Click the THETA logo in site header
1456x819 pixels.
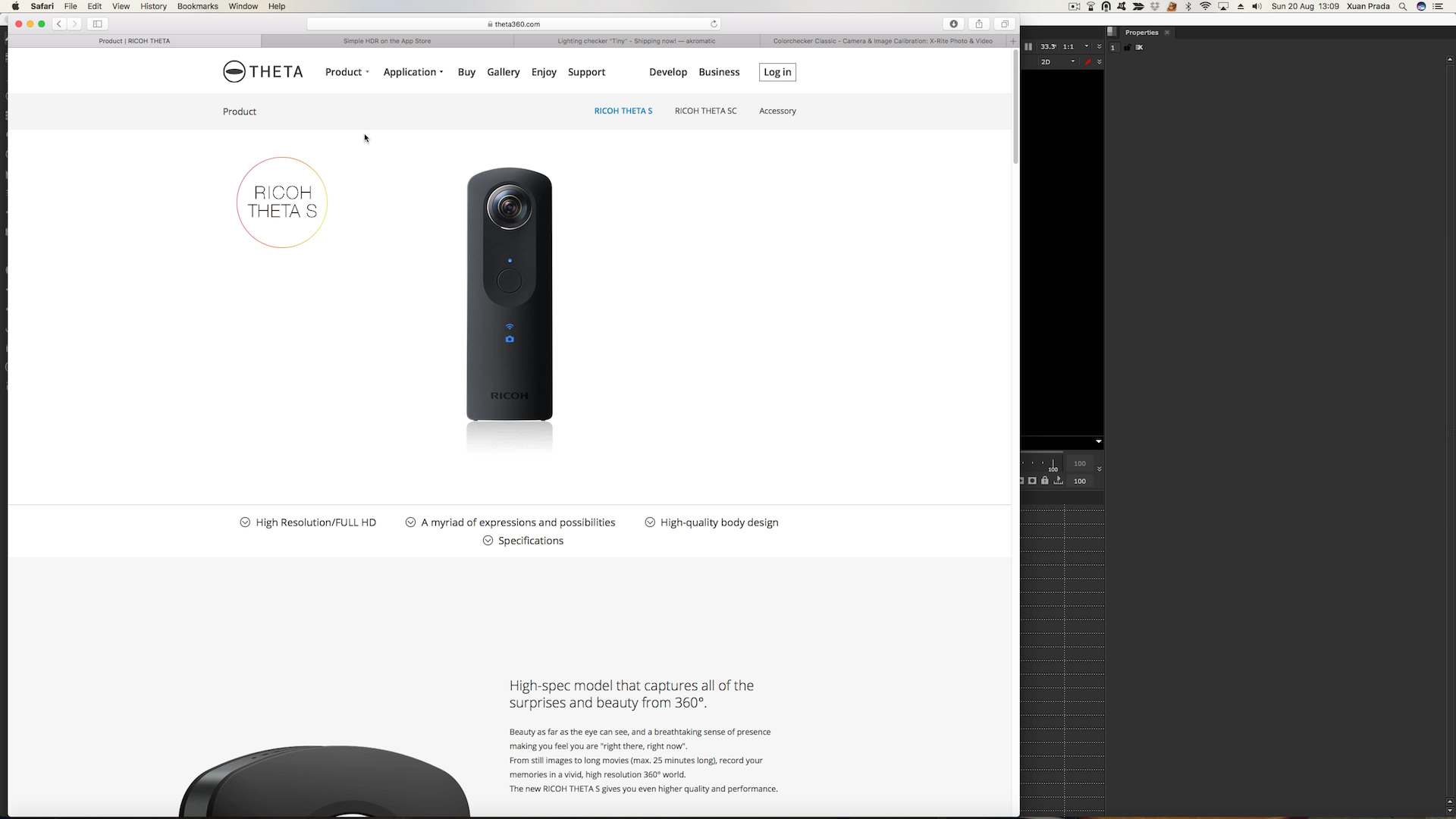[x=262, y=72]
